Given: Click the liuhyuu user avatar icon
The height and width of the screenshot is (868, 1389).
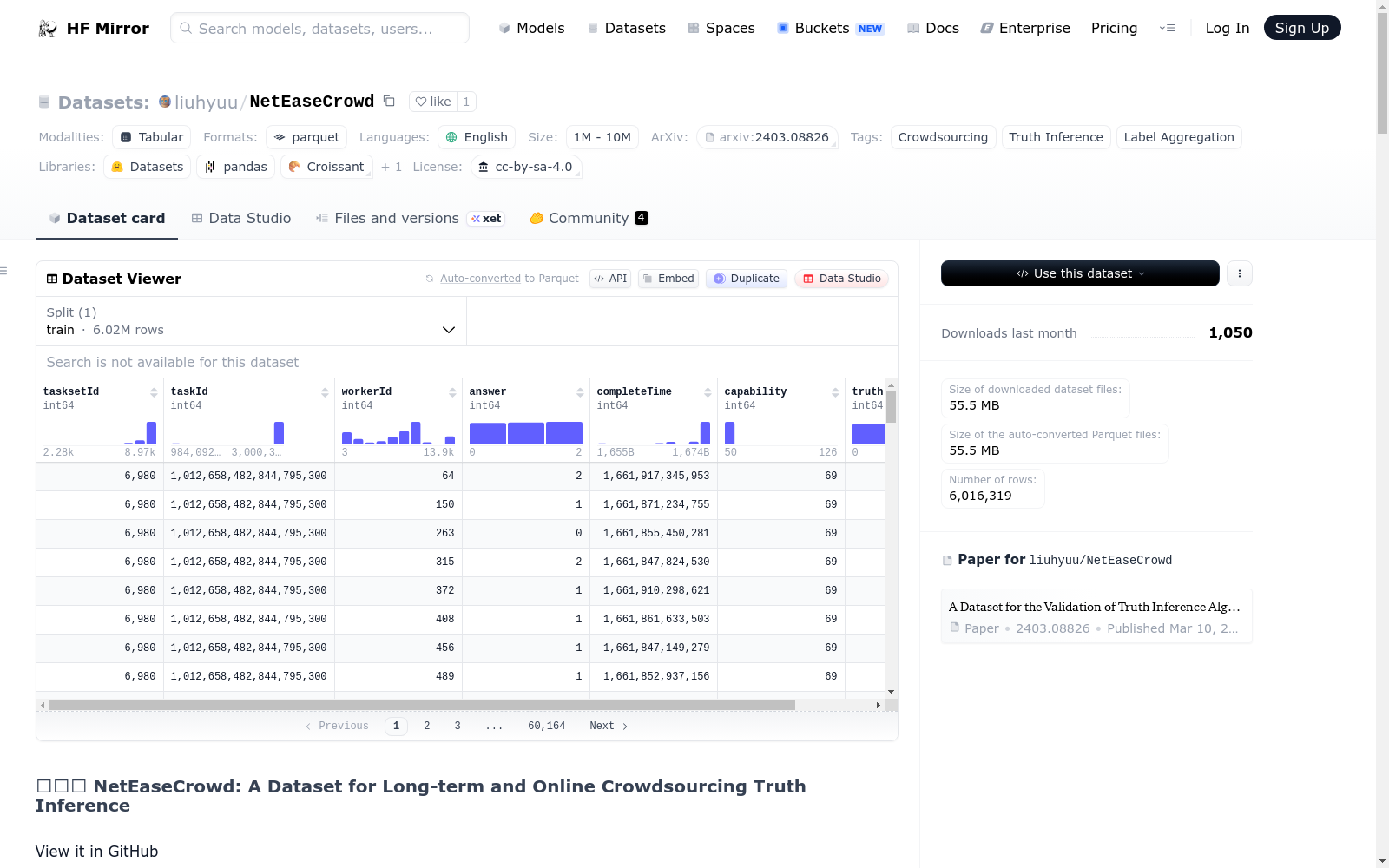Looking at the screenshot, I should click(x=165, y=102).
